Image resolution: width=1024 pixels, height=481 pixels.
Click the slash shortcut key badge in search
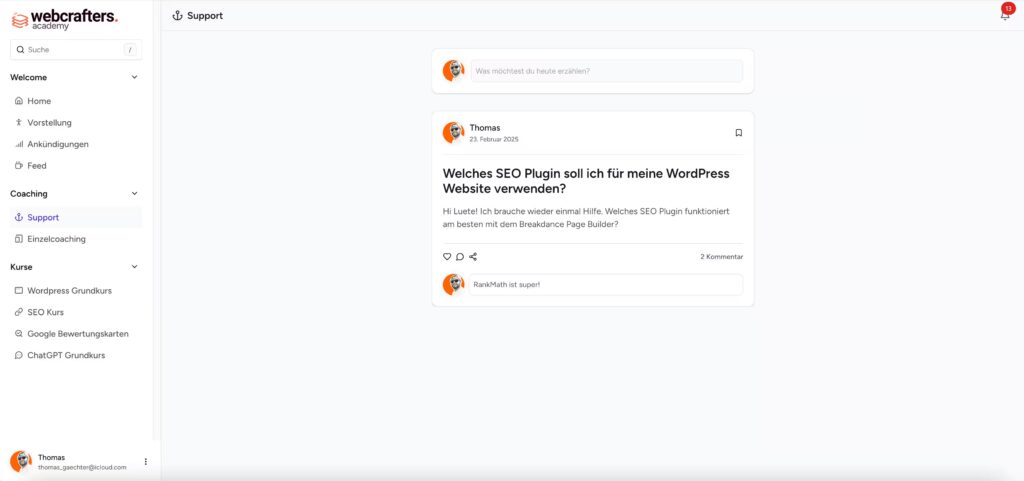[130, 50]
